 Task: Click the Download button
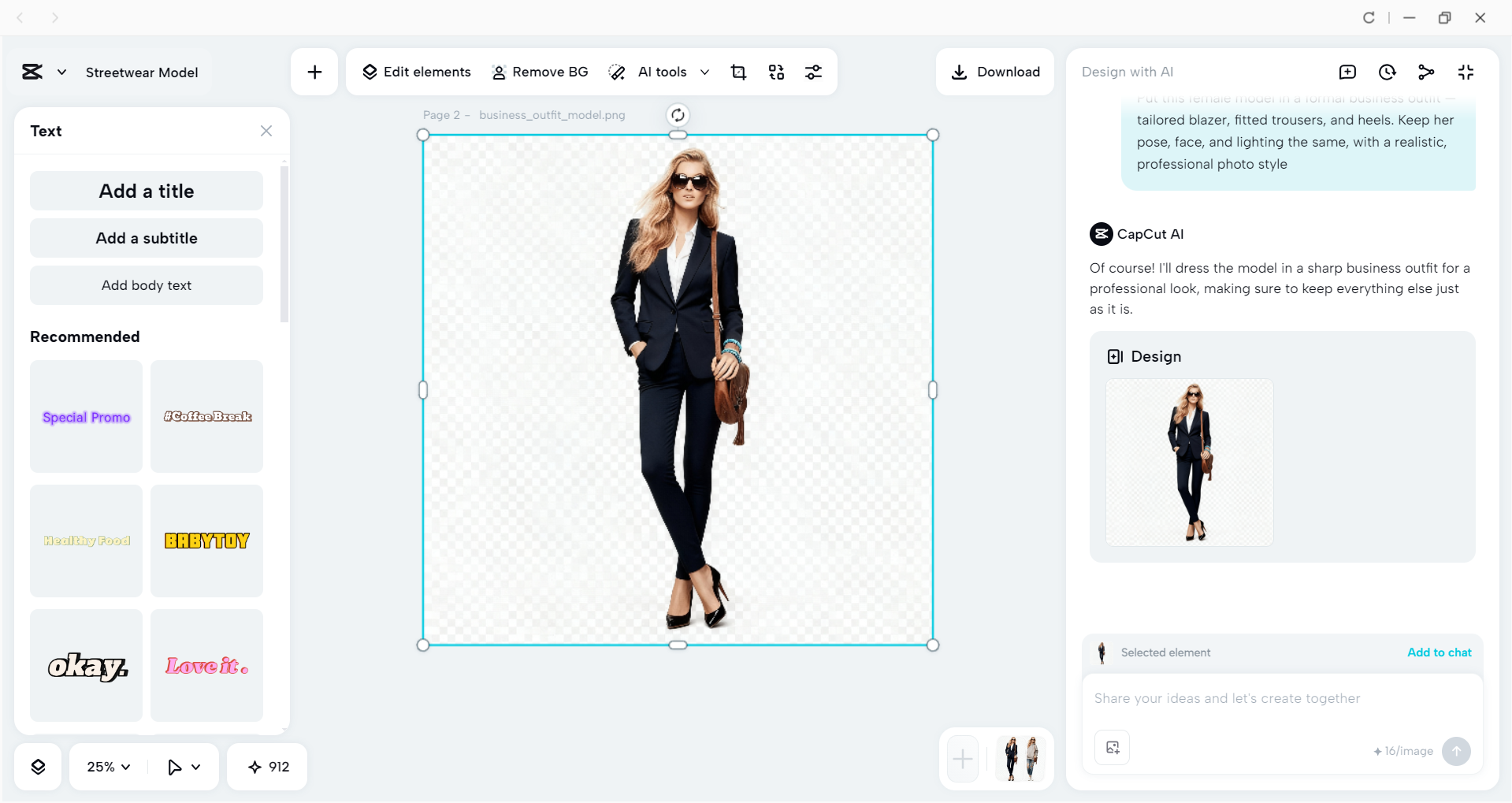[x=994, y=72]
